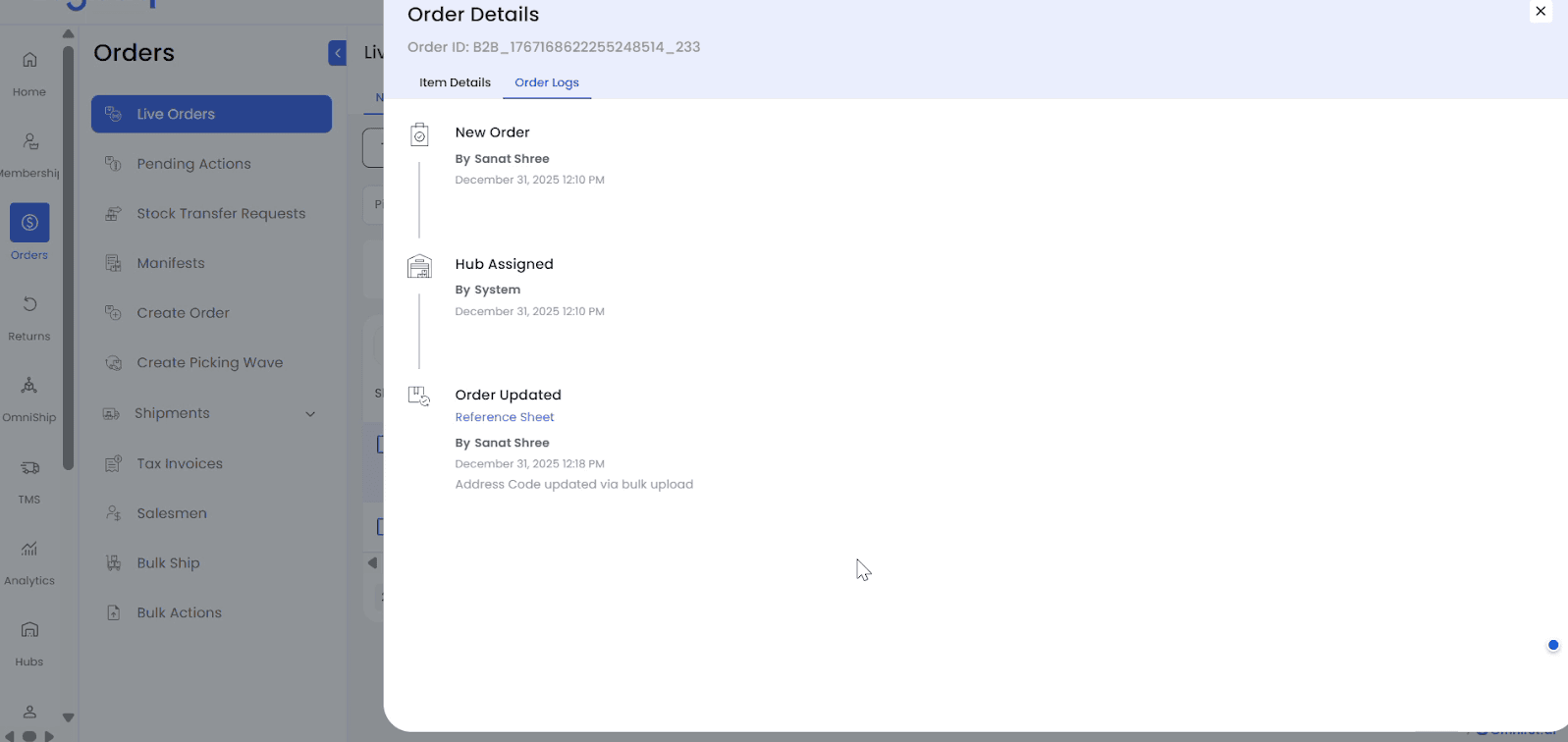Open Create Picking Wave page
This screenshot has width=1568, height=742.
tap(209, 363)
